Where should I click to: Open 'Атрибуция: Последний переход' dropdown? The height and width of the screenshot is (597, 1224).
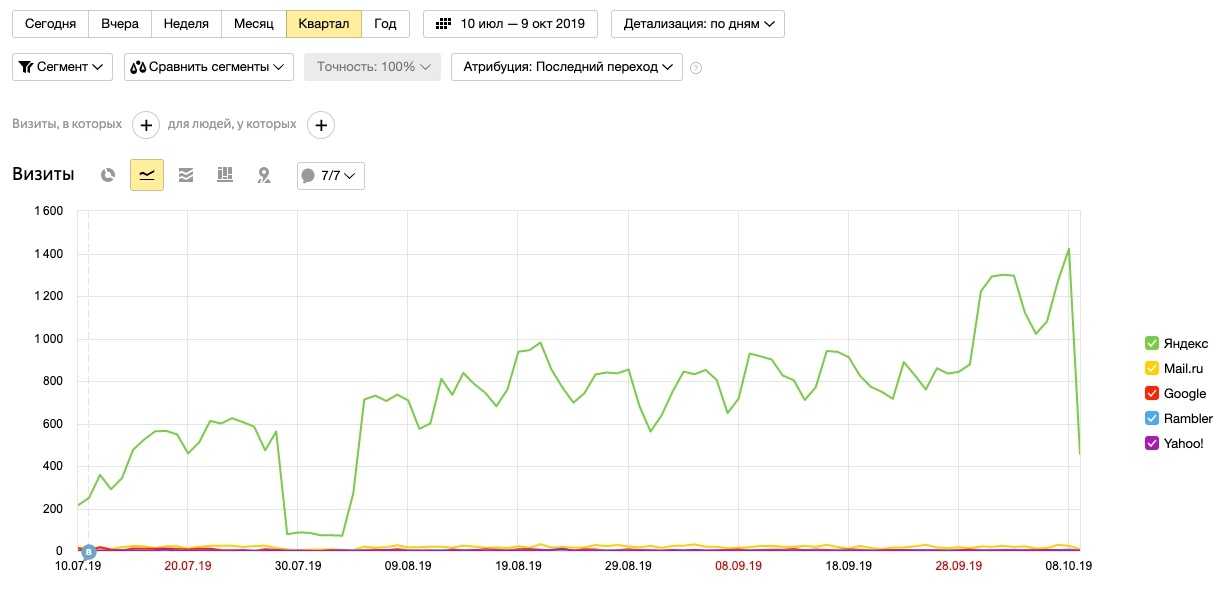(567, 67)
